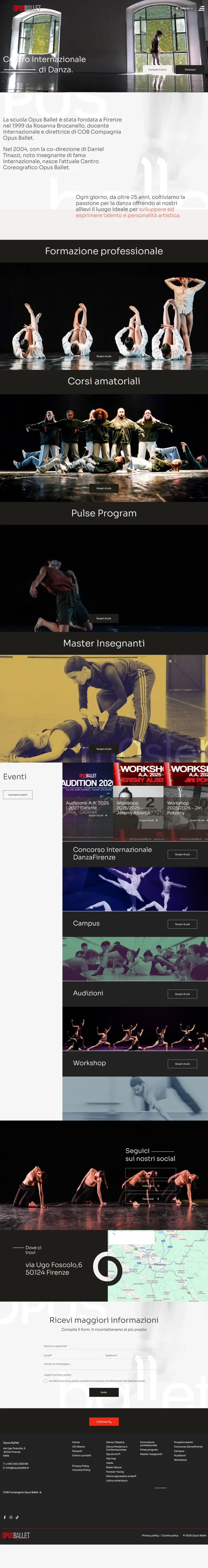The height and width of the screenshot is (1568, 208).
Task: Open the 'Hip hop' footer link
Action: tap(111, 1458)
